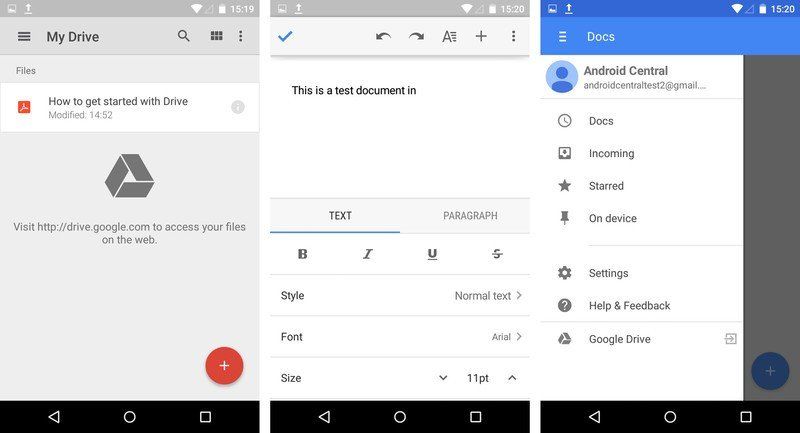Open On device documents
This screenshot has width=800, height=433.
click(x=642, y=218)
